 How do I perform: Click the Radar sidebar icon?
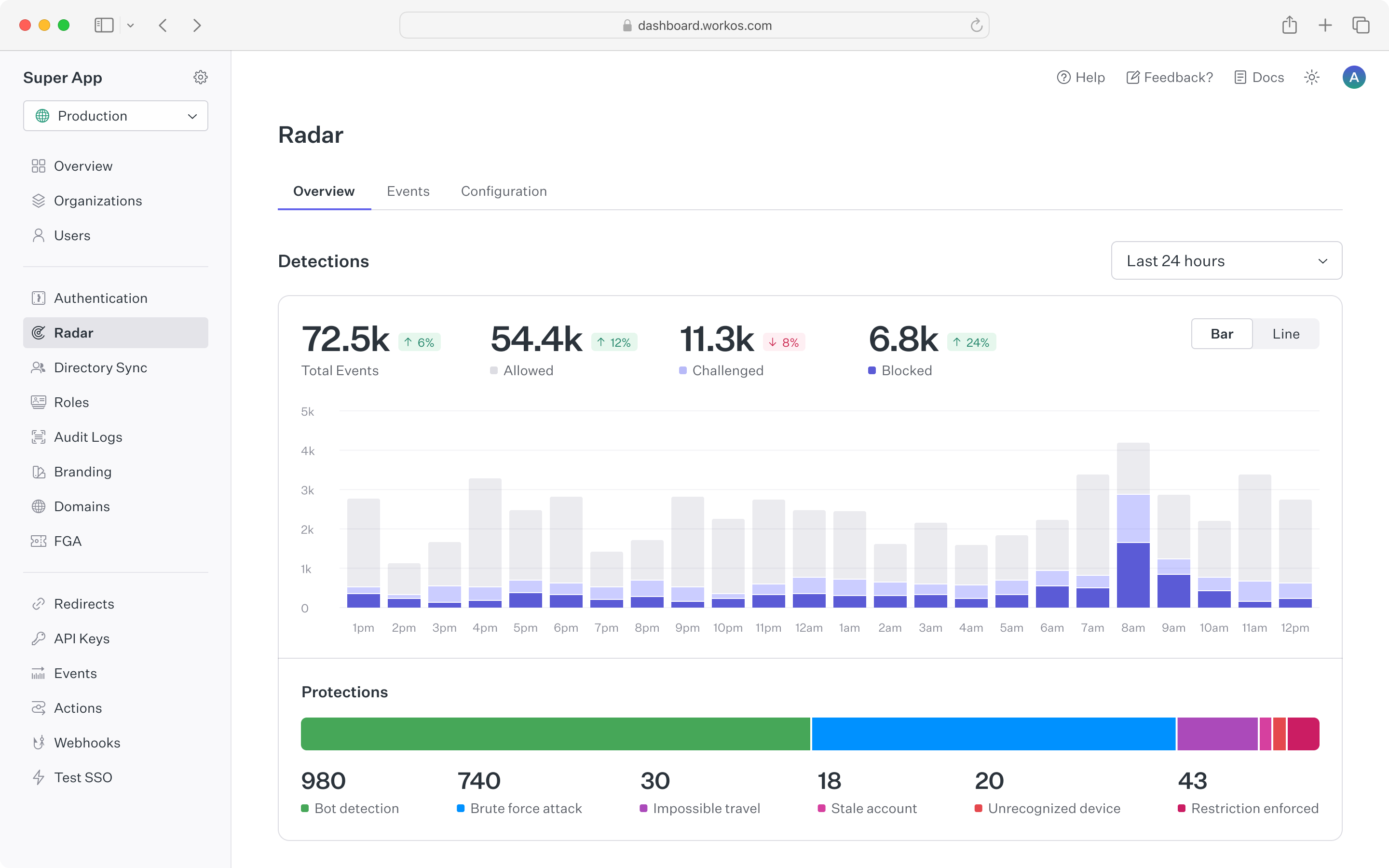[39, 333]
